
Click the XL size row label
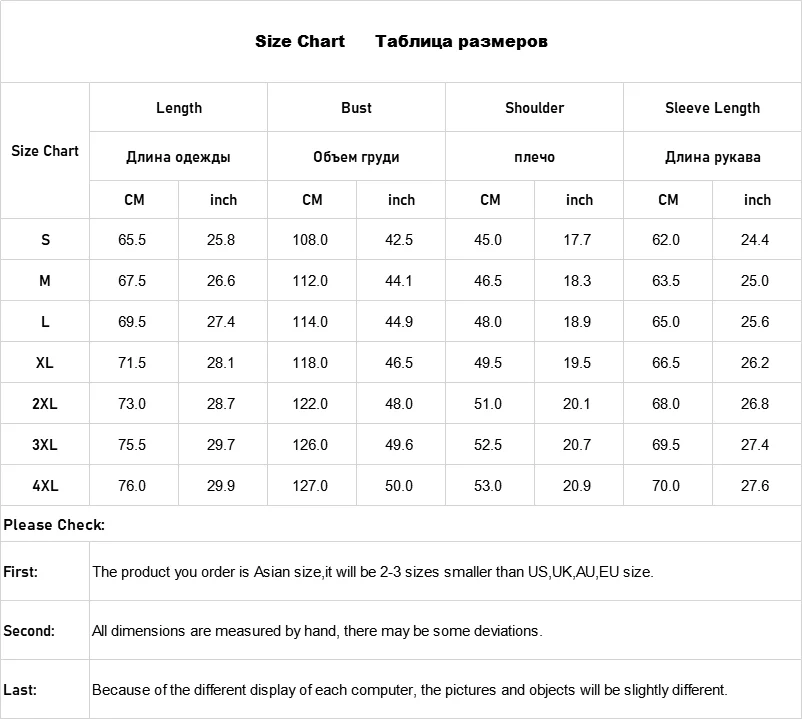pos(45,363)
